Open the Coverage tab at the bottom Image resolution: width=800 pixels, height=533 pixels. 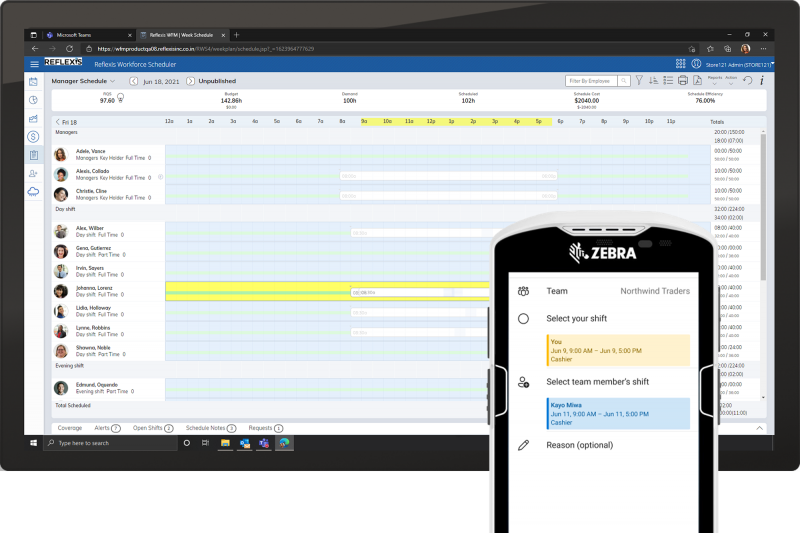tap(69, 428)
